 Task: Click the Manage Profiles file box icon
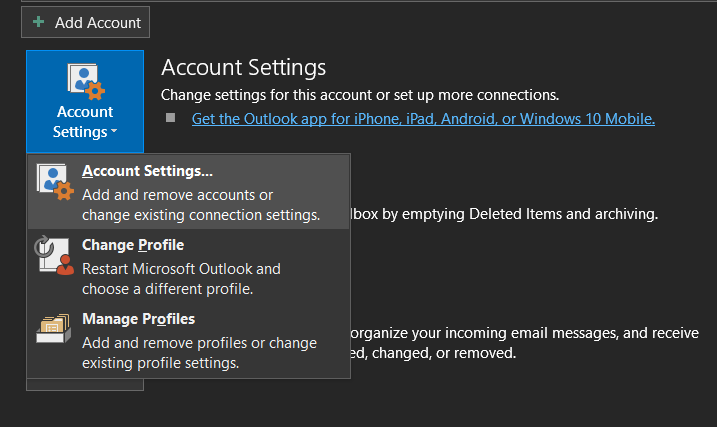click(54, 328)
